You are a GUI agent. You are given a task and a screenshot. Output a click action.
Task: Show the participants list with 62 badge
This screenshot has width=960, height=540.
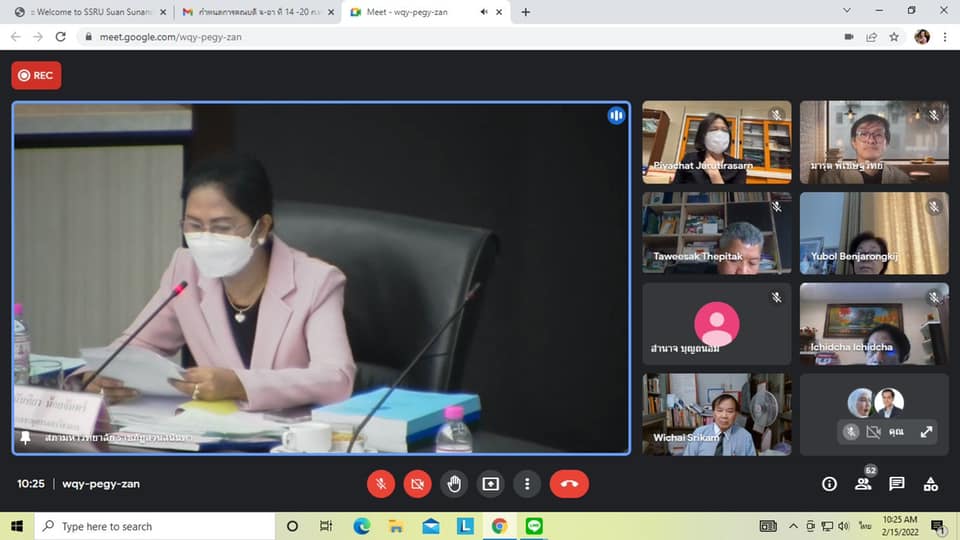[x=863, y=484]
